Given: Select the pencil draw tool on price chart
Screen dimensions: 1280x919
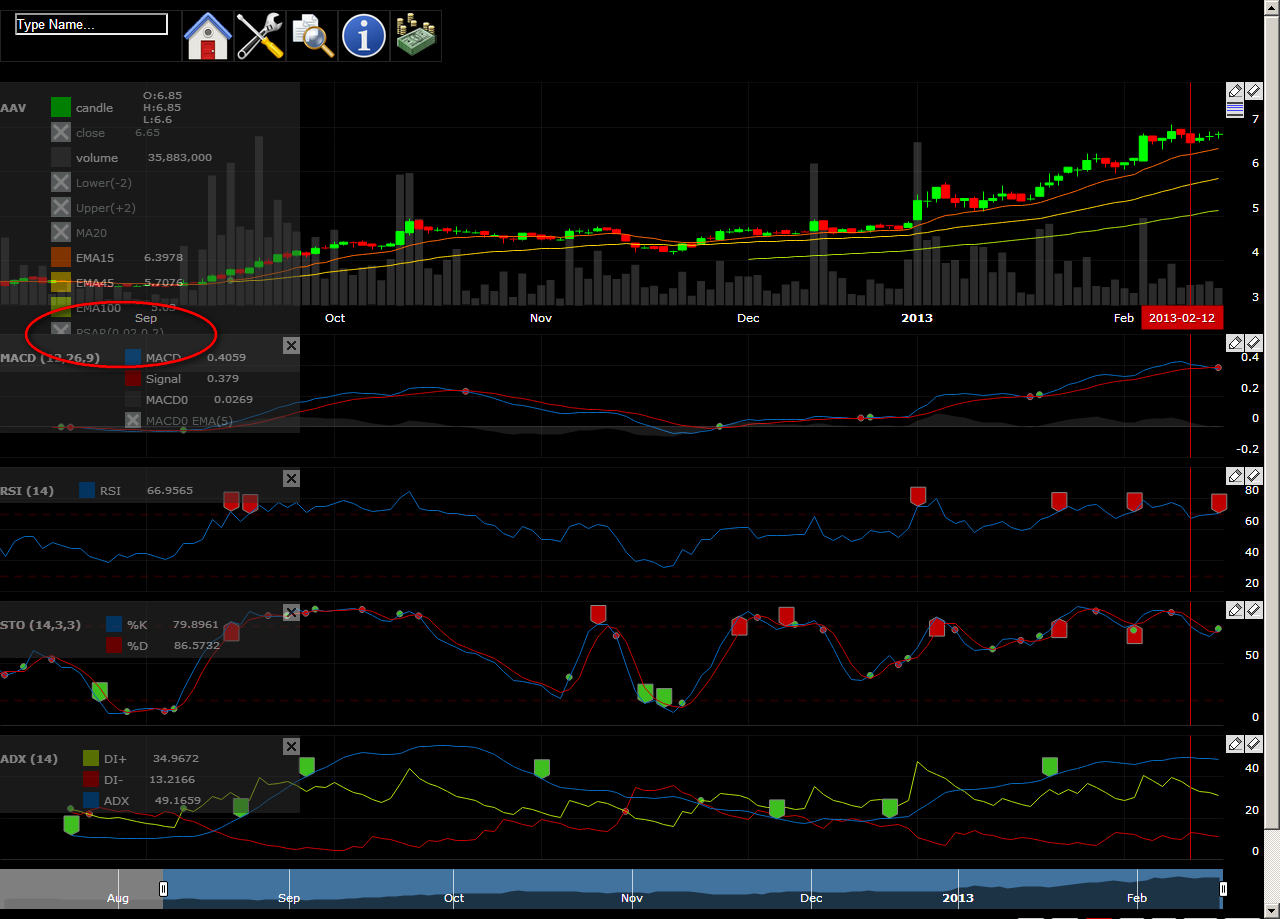Looking at the screenshot, I should coord(1235,91).
